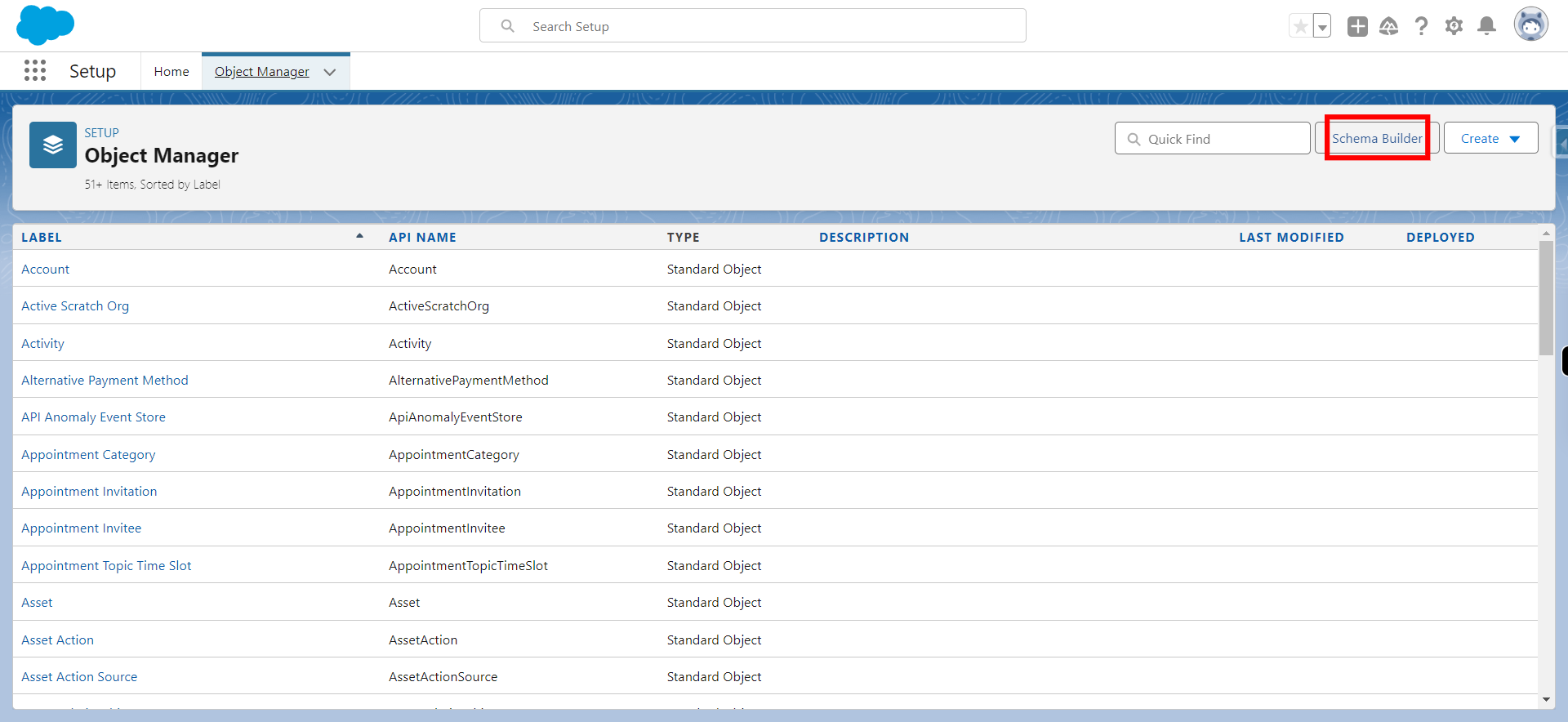Viewport: 1568px width, 722px height.
Task: Open the Active Scratch Org object
Action: click(75, 306)
